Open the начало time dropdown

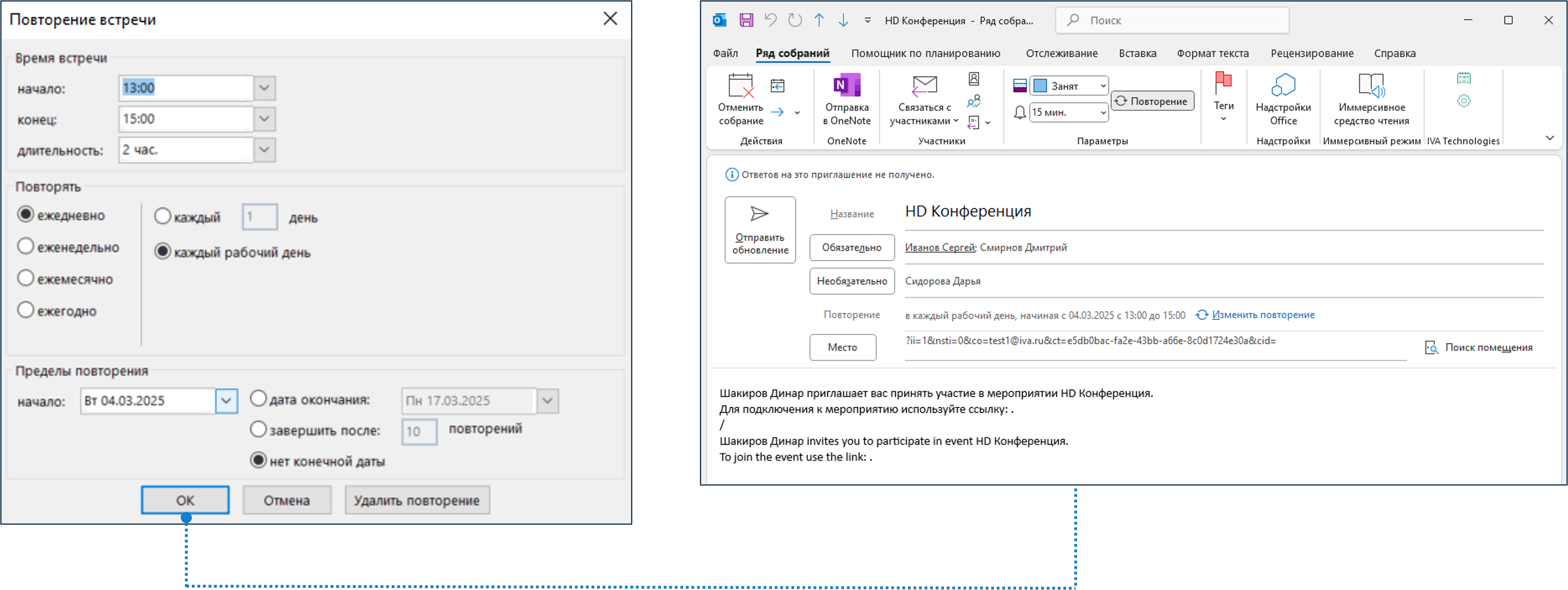264,88
